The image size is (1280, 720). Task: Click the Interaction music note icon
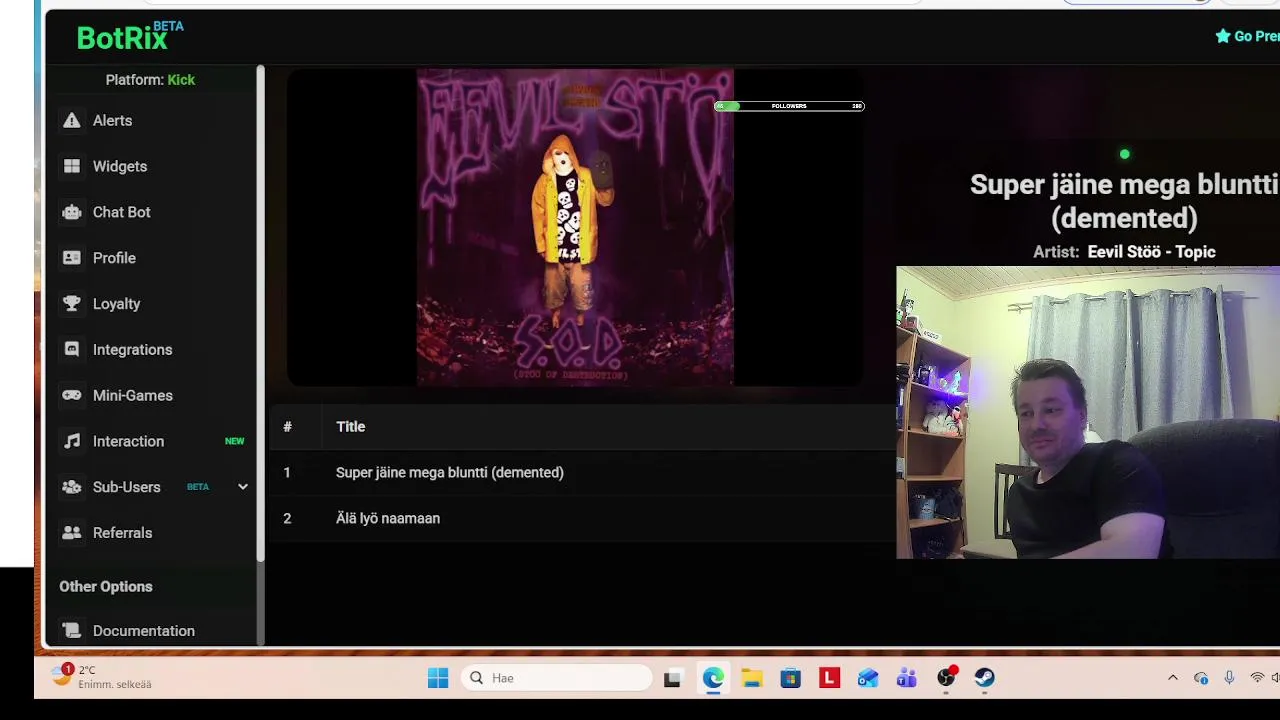[71, 441]
